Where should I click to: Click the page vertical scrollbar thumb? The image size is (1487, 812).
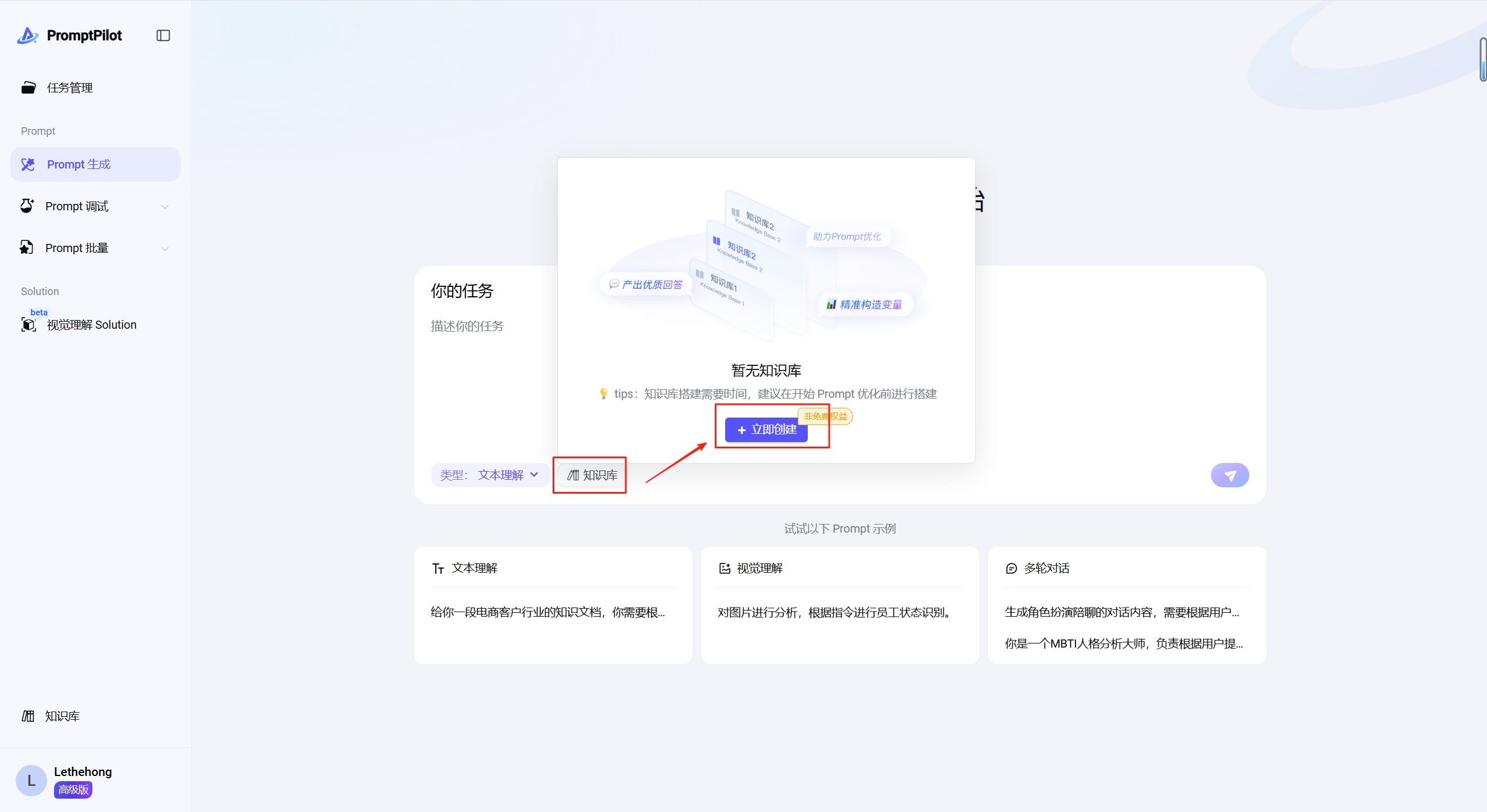[1483, 59]
